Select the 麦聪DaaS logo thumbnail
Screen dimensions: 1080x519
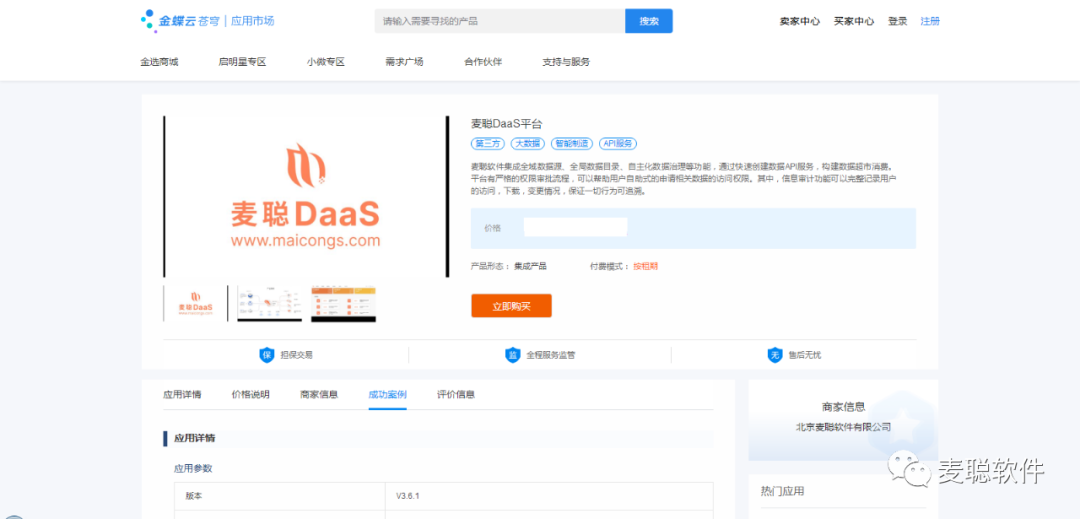(x=196, y=304)
